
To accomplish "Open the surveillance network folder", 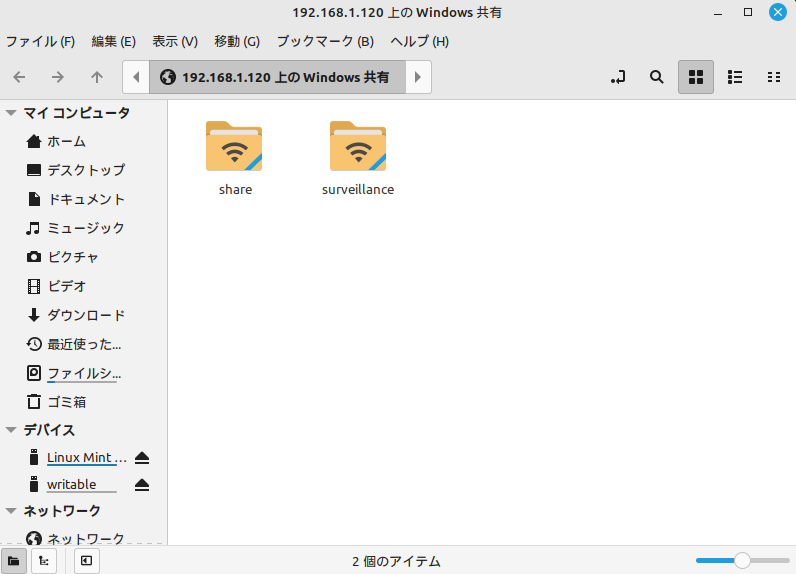I will [x=358, y=158].
